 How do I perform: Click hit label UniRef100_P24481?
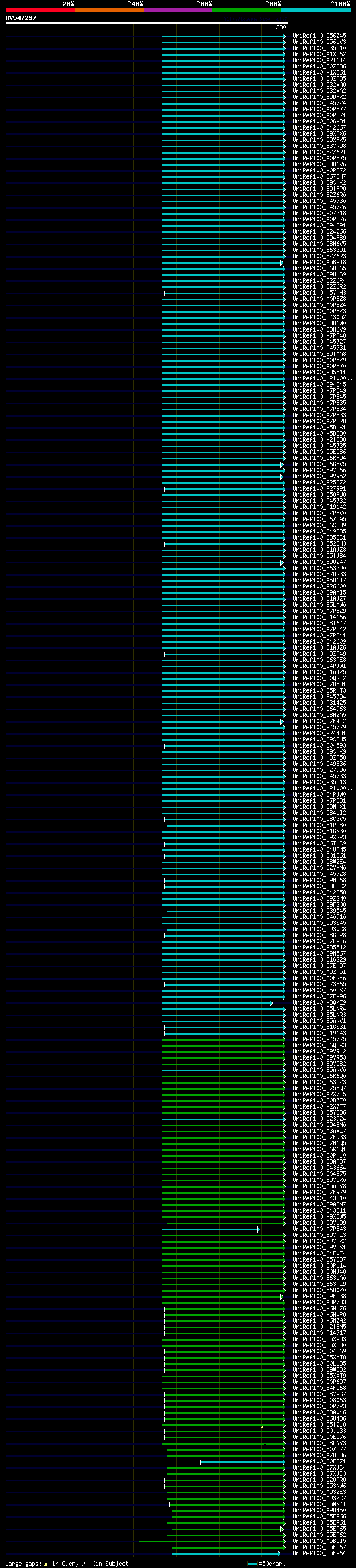point(319,734)
